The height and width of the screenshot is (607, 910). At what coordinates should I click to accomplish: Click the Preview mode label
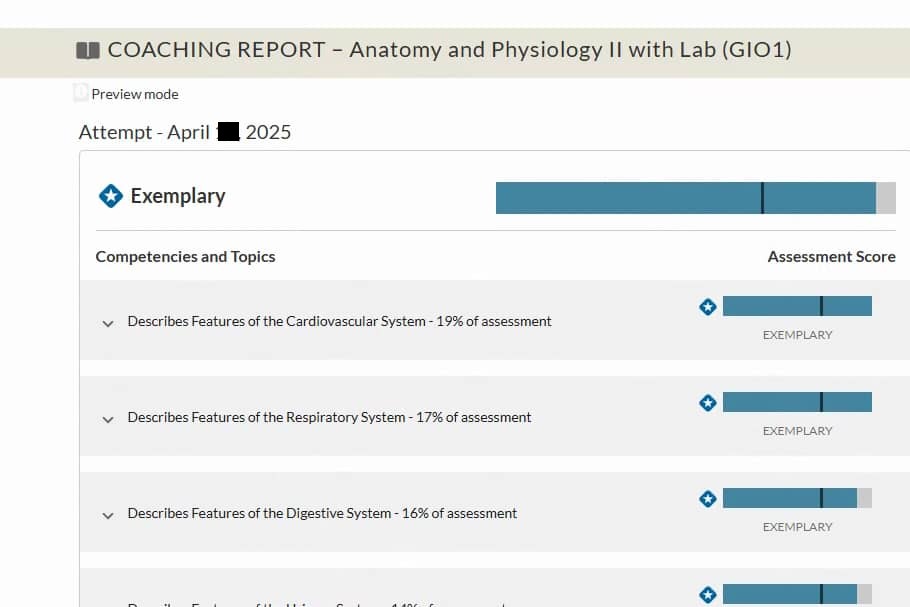(x=135, y=94)
